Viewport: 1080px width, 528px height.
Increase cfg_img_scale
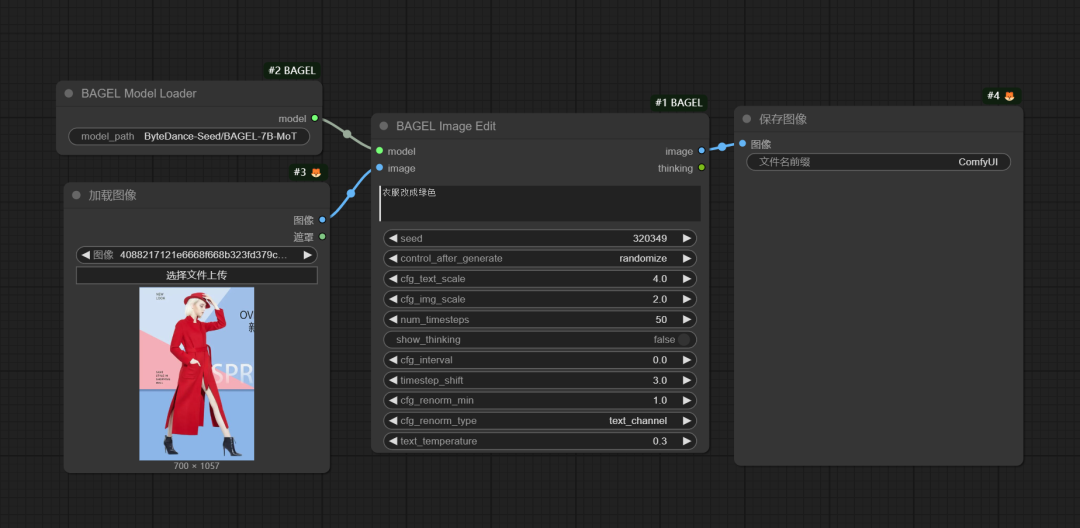tap(686, 299)
